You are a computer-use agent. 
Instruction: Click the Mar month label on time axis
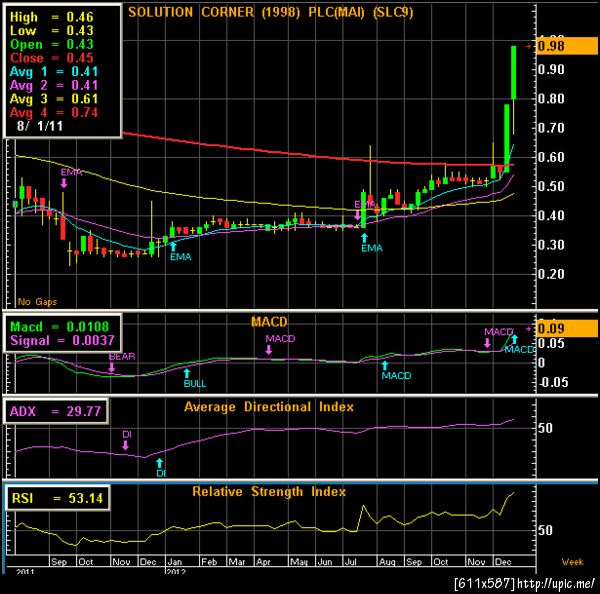[x=237, y=562]
